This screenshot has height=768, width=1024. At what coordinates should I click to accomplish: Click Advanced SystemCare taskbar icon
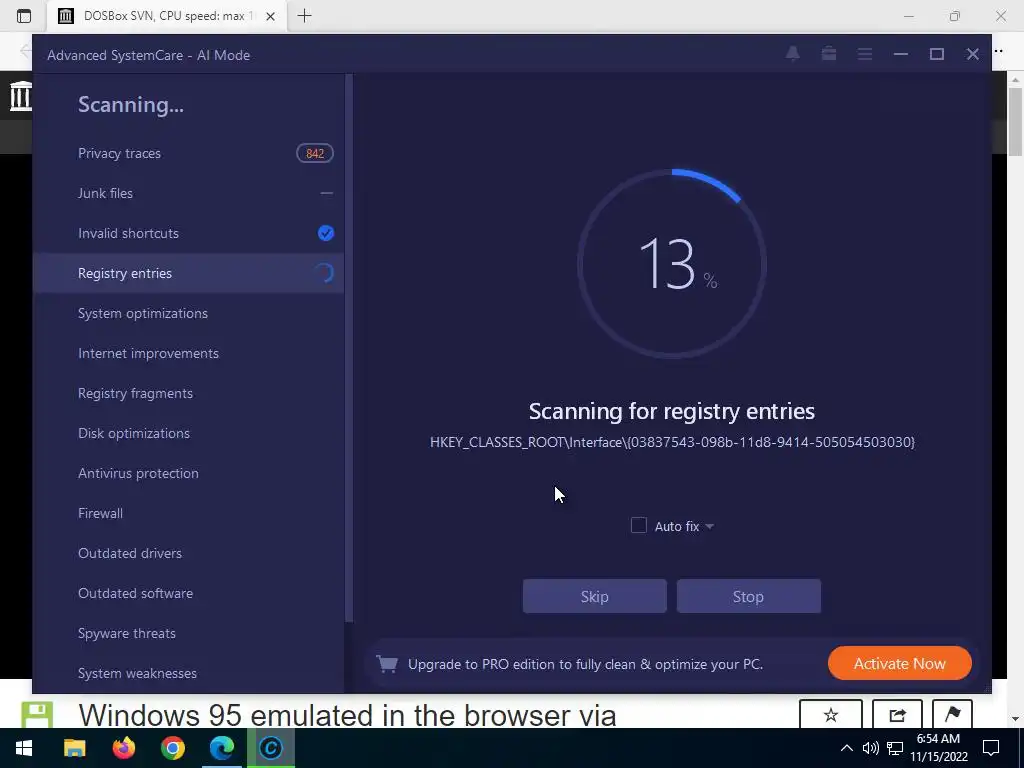[270, 748]
